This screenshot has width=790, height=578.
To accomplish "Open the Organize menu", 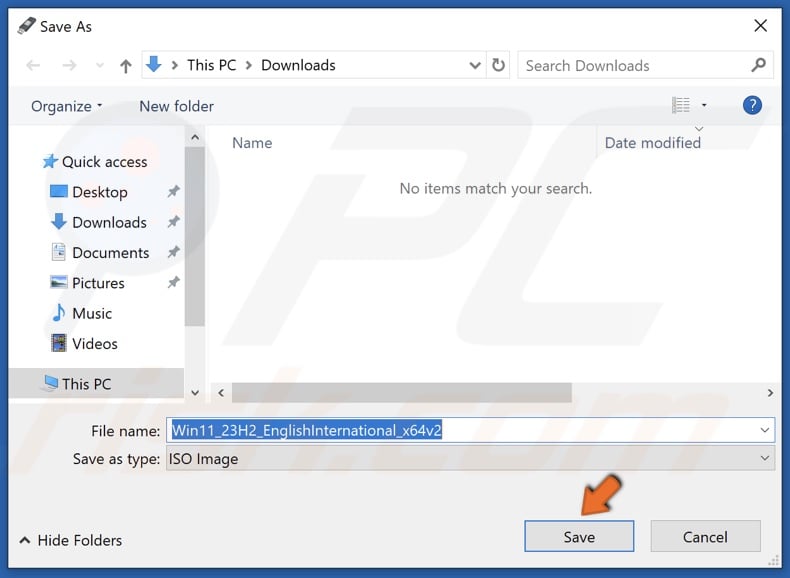I will tap(67, 106).
